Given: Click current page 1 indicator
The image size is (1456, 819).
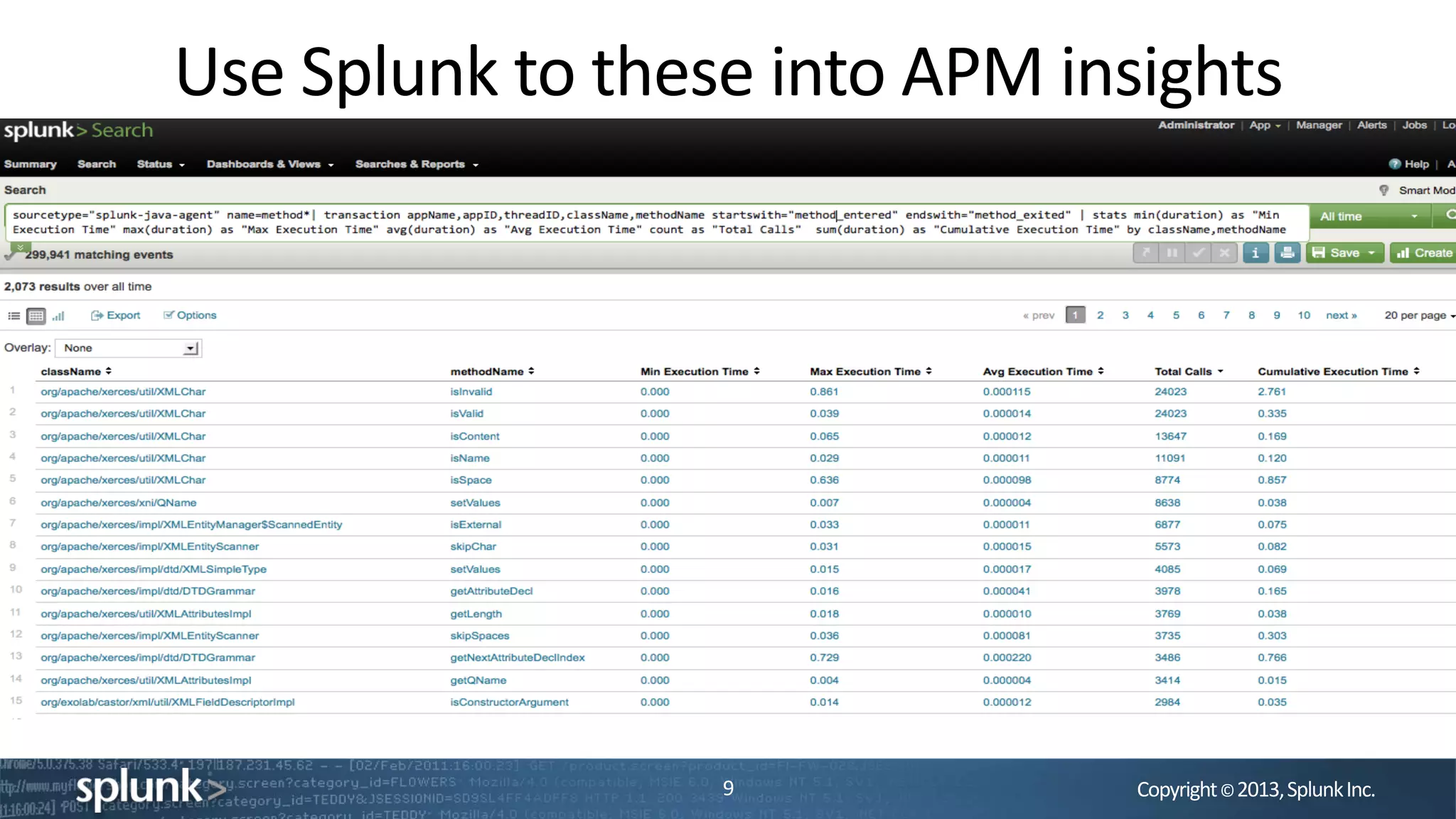Looking at the screenshot, I should [1075, 315].
